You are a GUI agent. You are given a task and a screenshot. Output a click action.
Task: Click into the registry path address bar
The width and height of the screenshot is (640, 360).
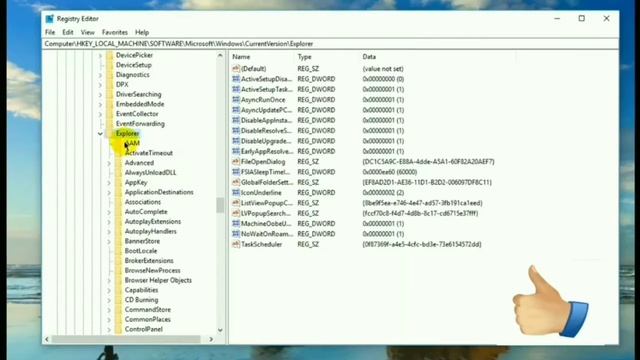coord(330,44)
